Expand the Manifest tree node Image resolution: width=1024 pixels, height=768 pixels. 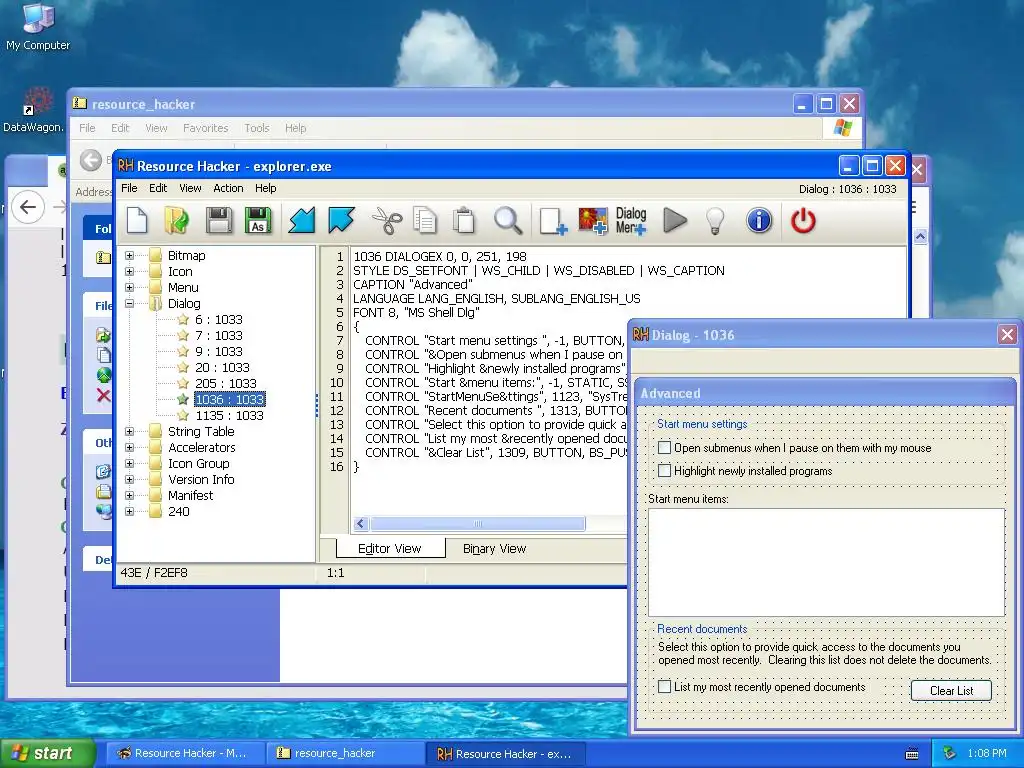129,495
